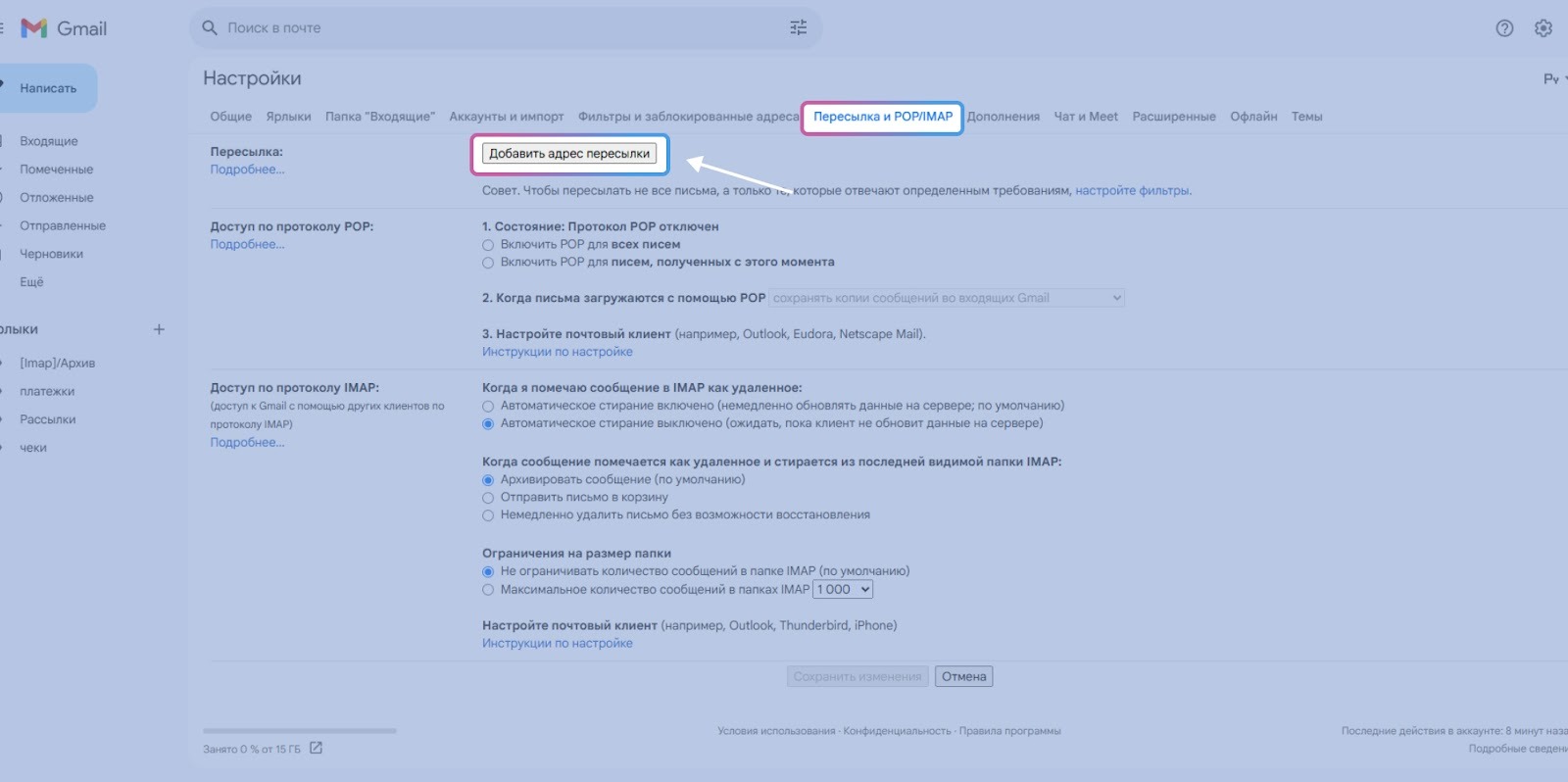Click Добавить адрес пересылки button

pos(569,154)
